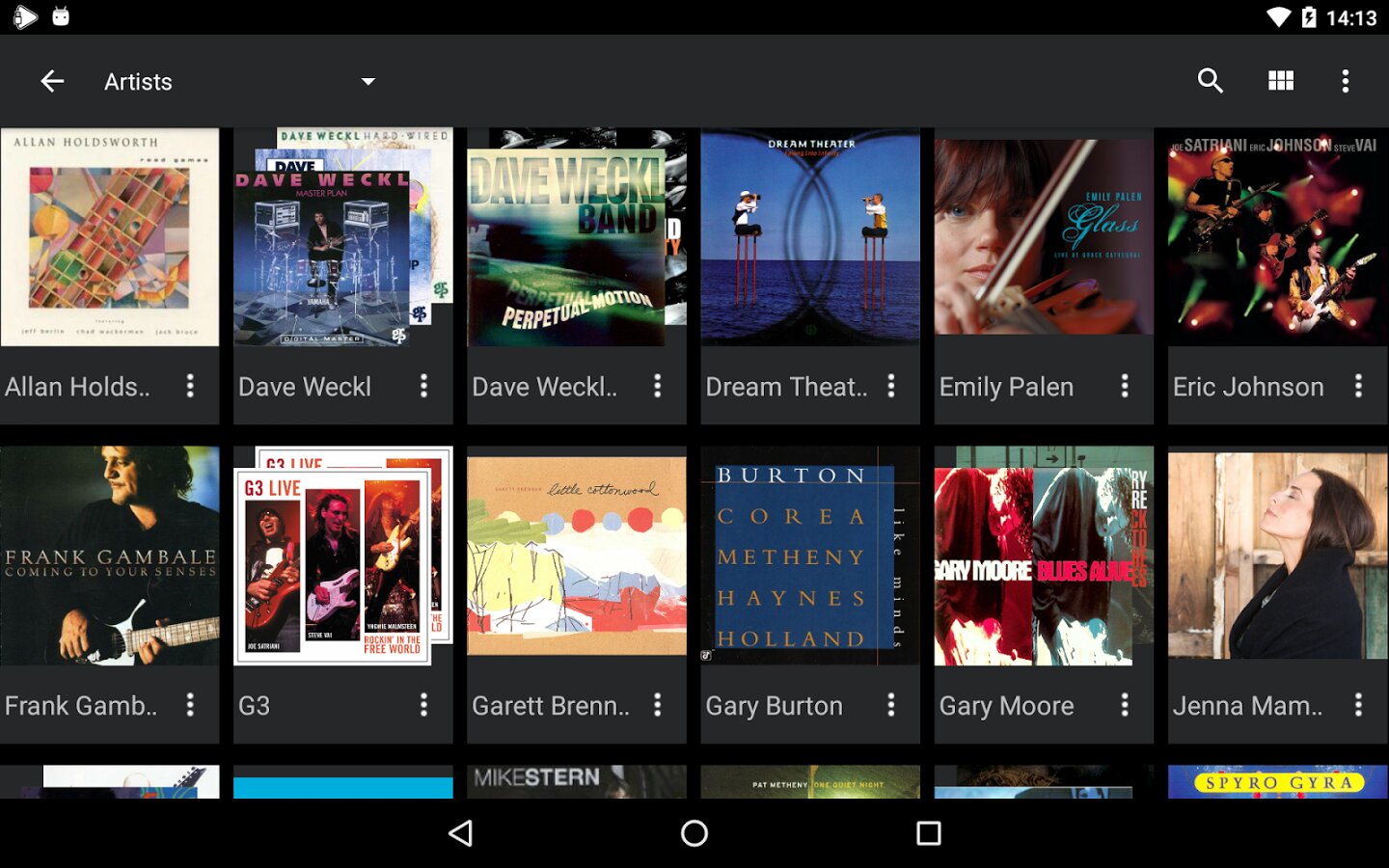This screenshot has width=1389, height=868.
Task: Open the Jenna Mammina artist photo
Action: click(1278, 556)
